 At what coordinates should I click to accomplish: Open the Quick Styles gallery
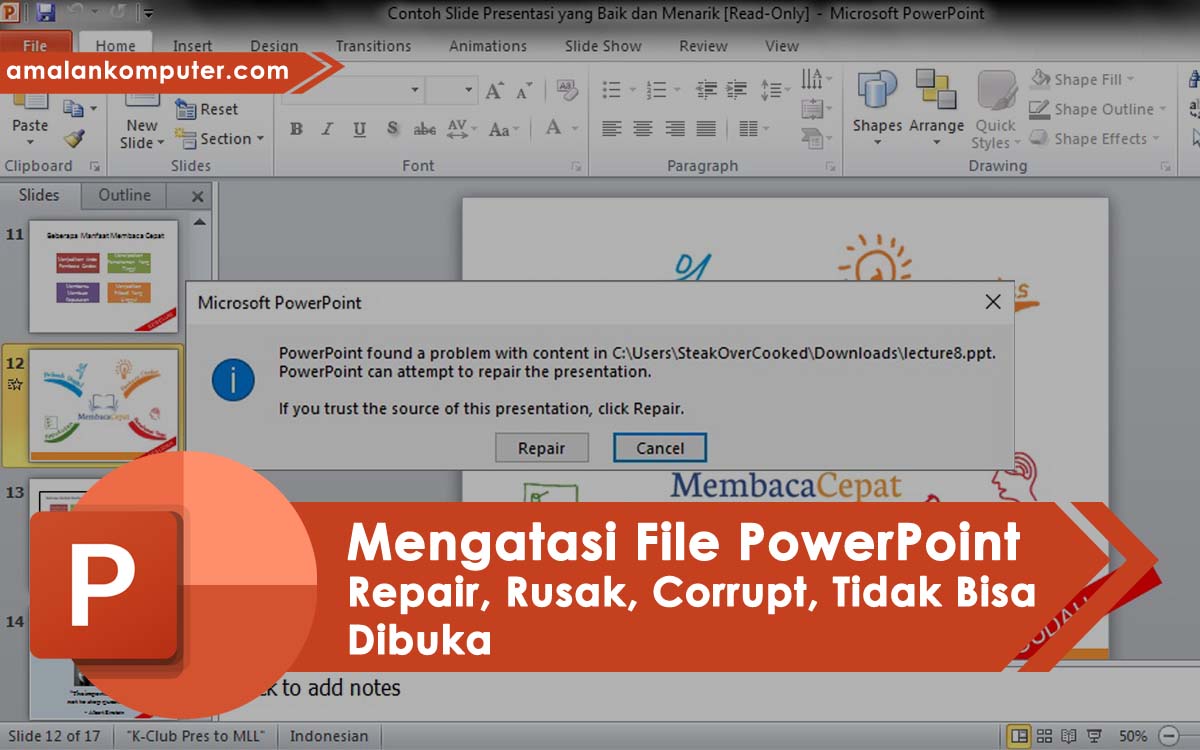click(x=995, y=110)
